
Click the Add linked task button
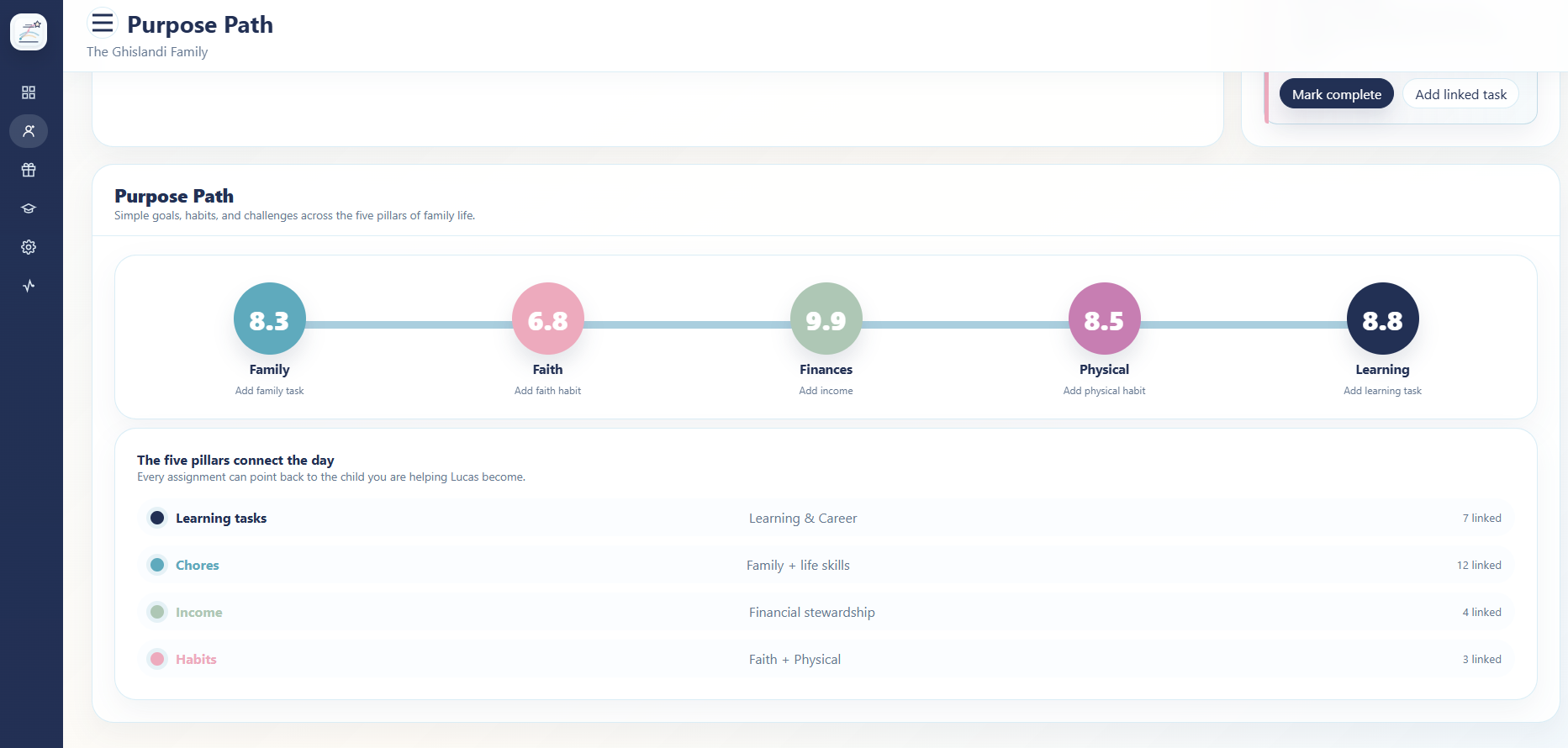[x=1460, y=94]
